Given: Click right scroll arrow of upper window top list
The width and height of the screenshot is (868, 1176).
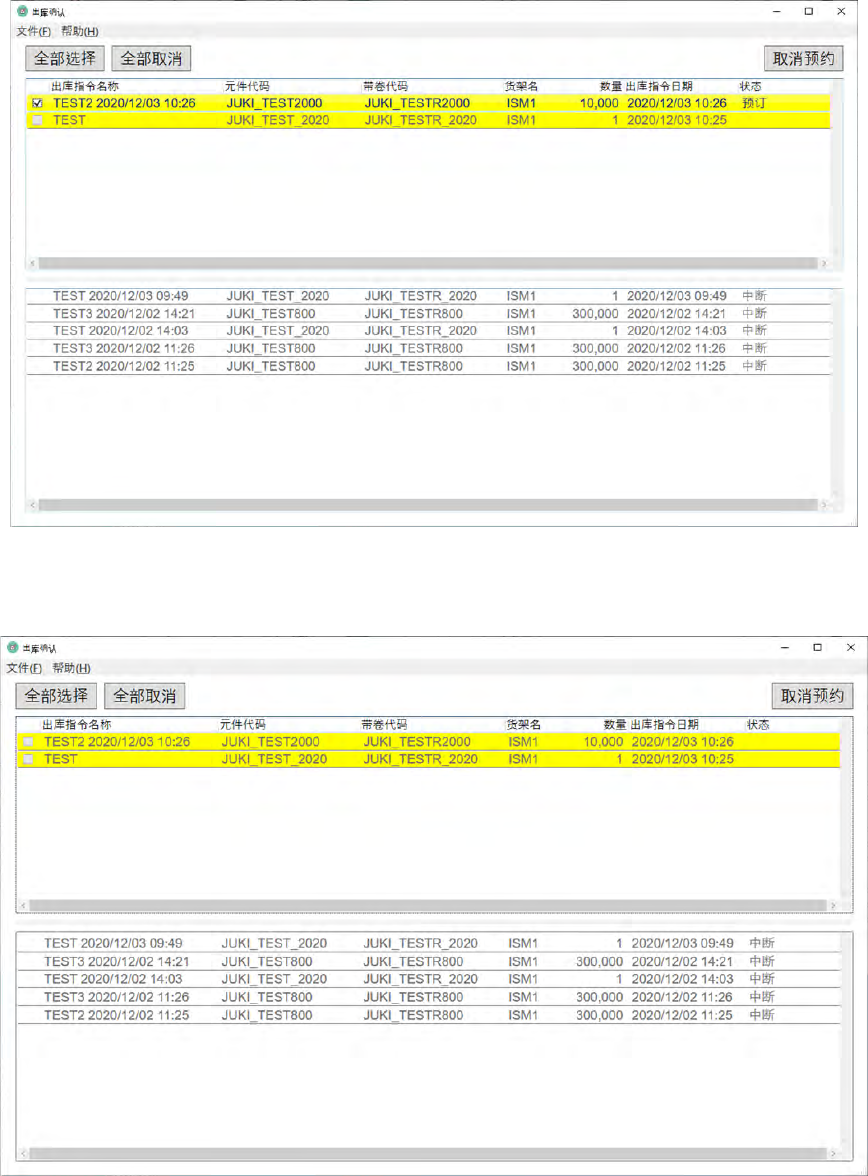Looking at the screenshot, I should pyautogui.click(x=824, y=263).
